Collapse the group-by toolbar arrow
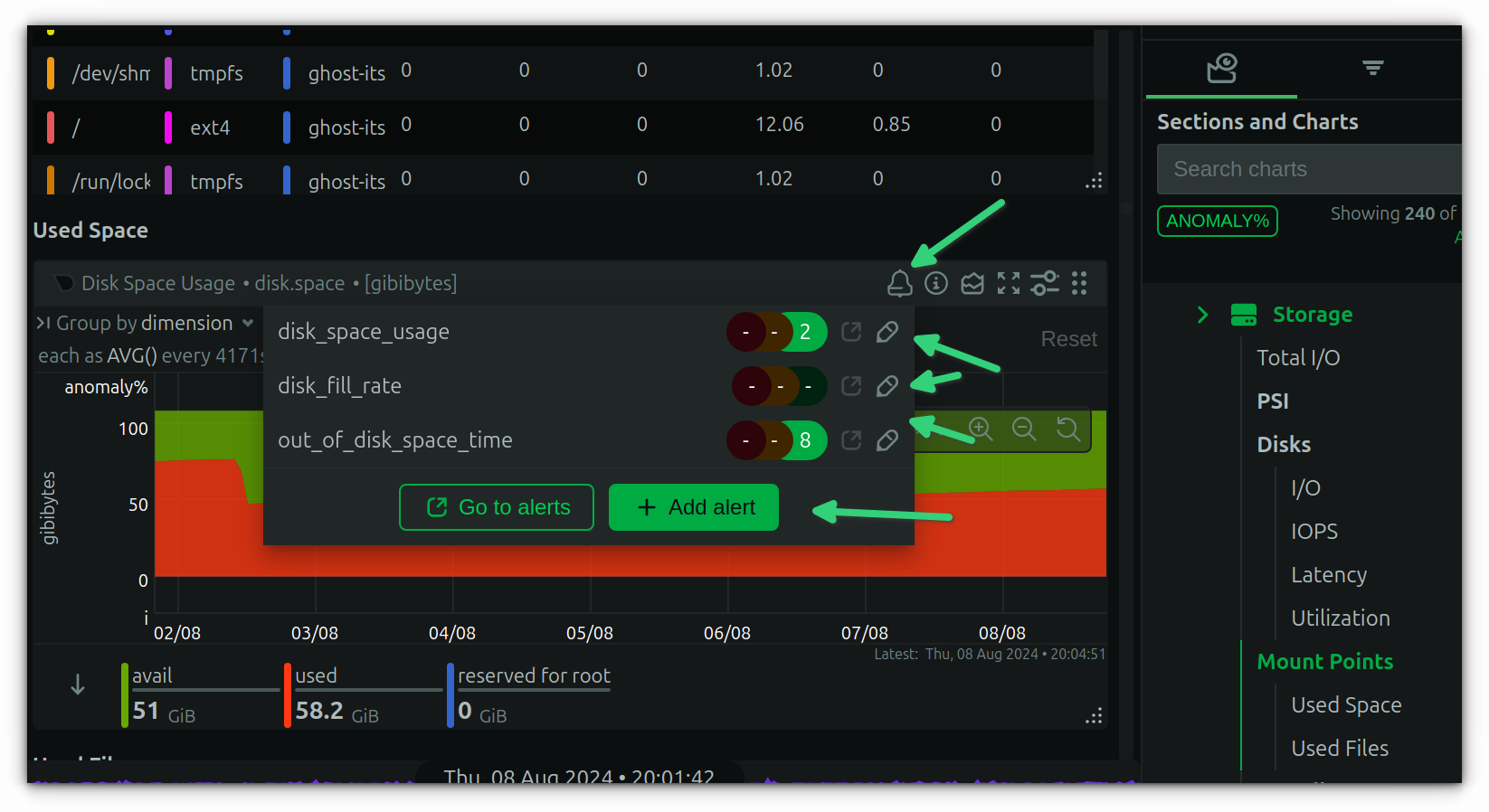Screen dimensions: 1489x812 point(43,324)
